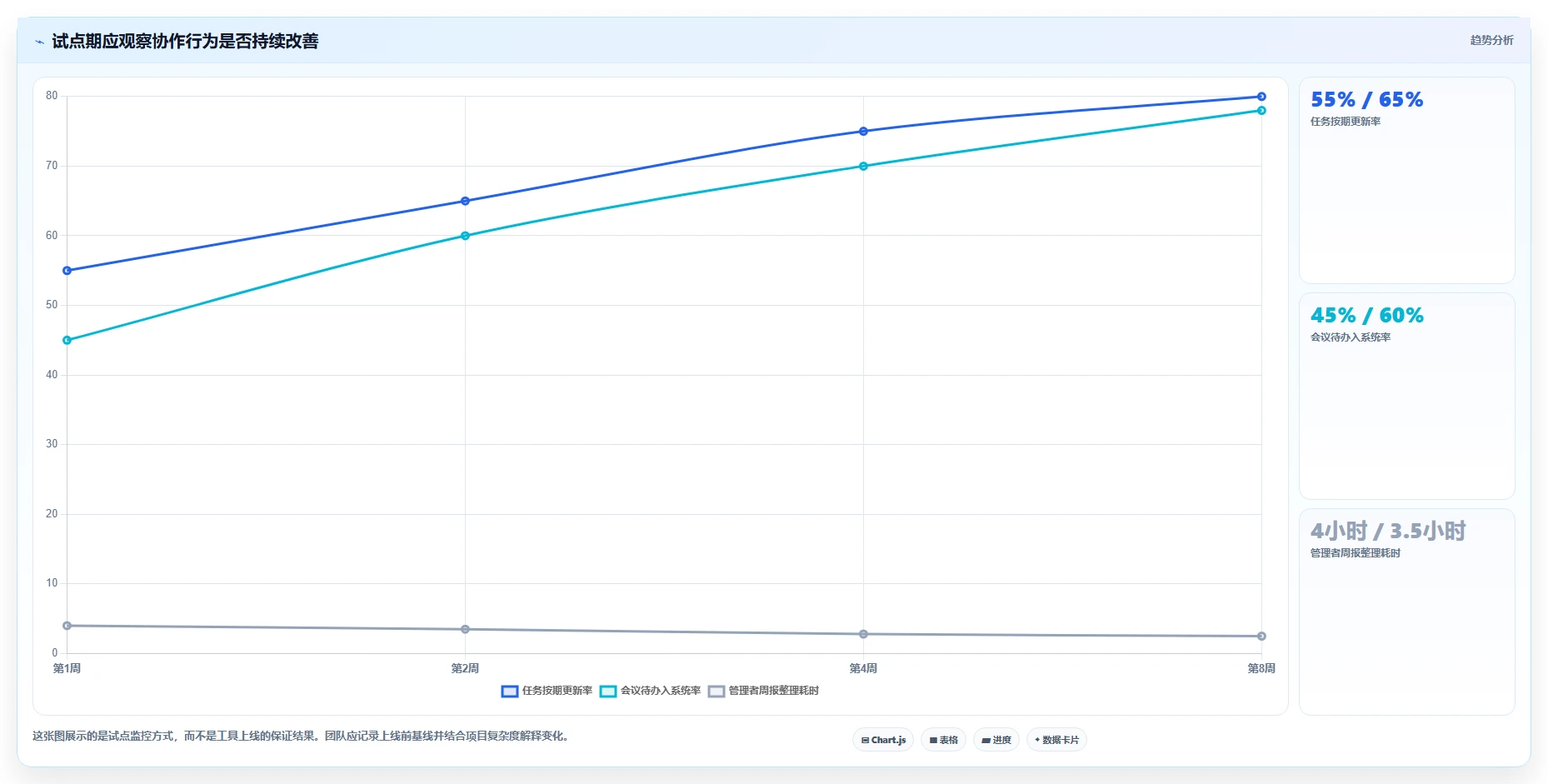Click the 任务按期更新率 card caption
The image size is (1548, 784).
(x=1346, y=122)
